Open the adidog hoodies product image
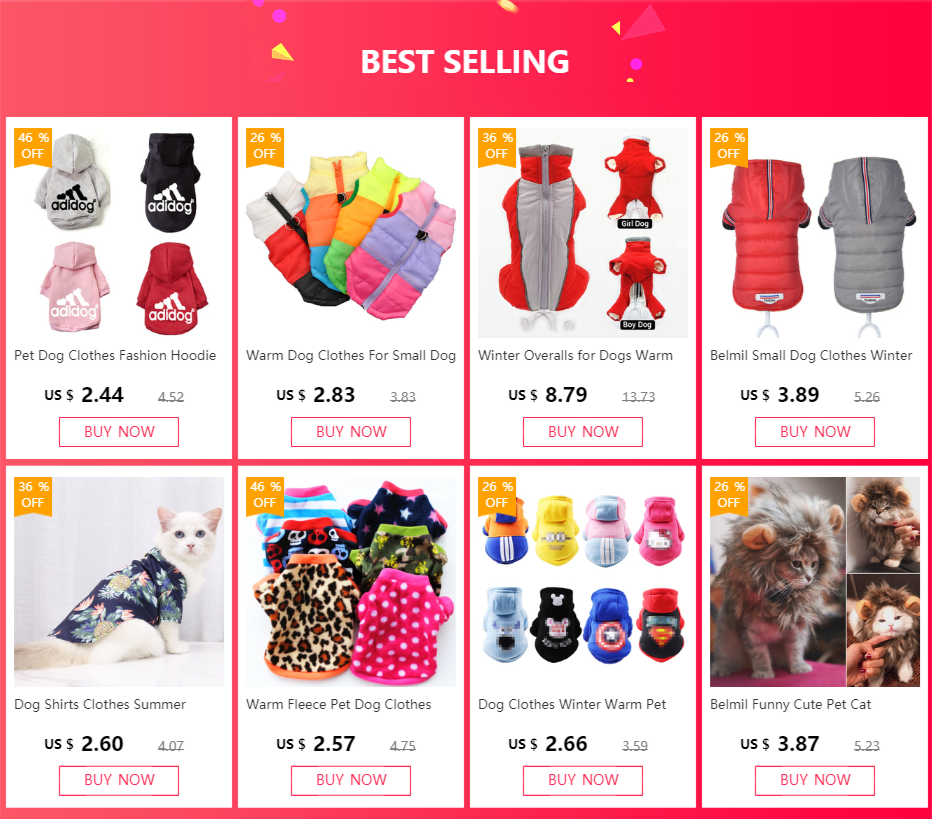 point(119,233)
